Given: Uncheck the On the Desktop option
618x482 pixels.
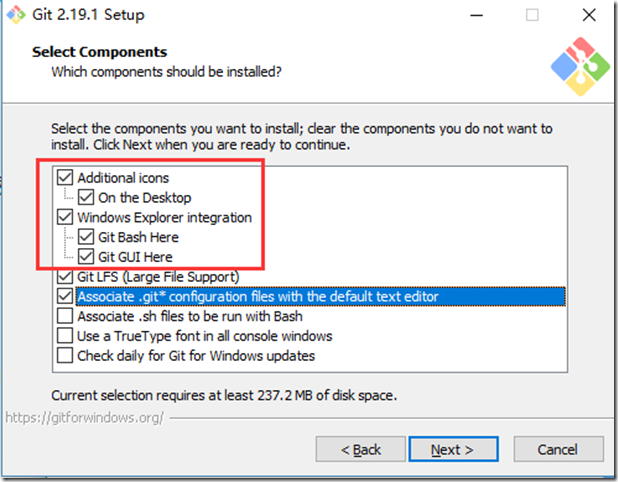Looking at the screenshot, I should (x=86, y=198).
